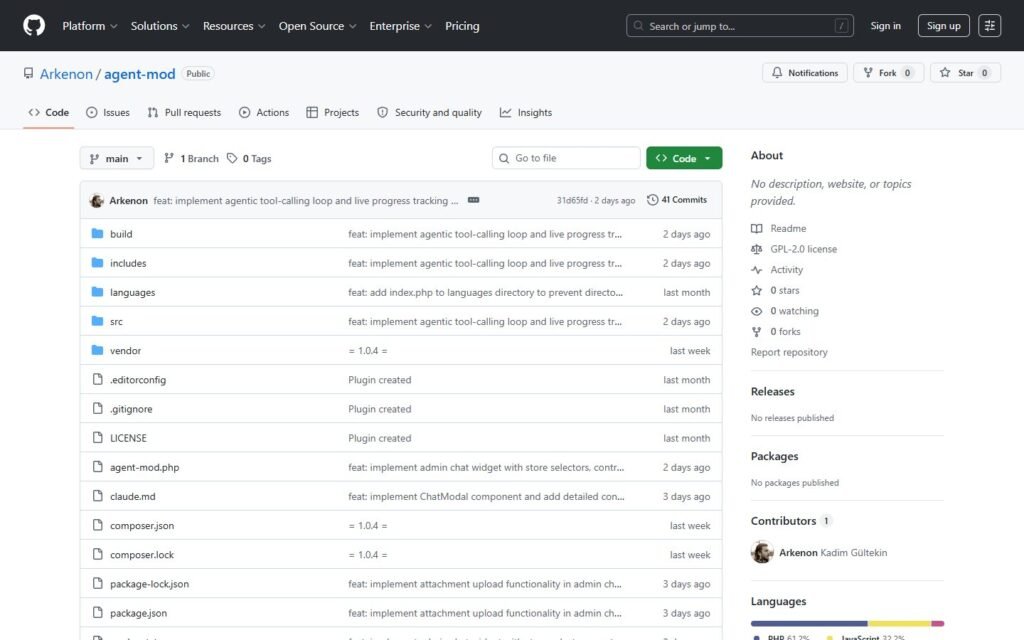
Task: Click the scales icon beside GPL-2.0 license
Action: pos(756,249)
